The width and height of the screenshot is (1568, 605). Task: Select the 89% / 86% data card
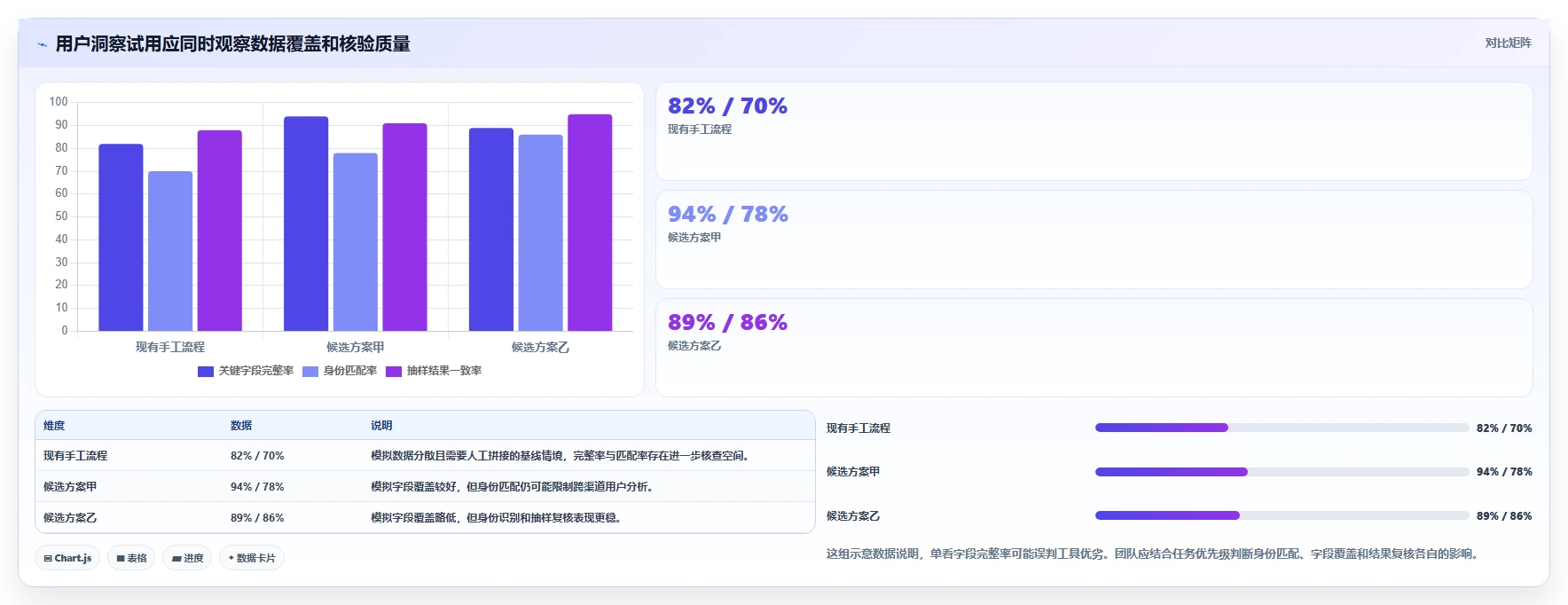[1094, 348]
